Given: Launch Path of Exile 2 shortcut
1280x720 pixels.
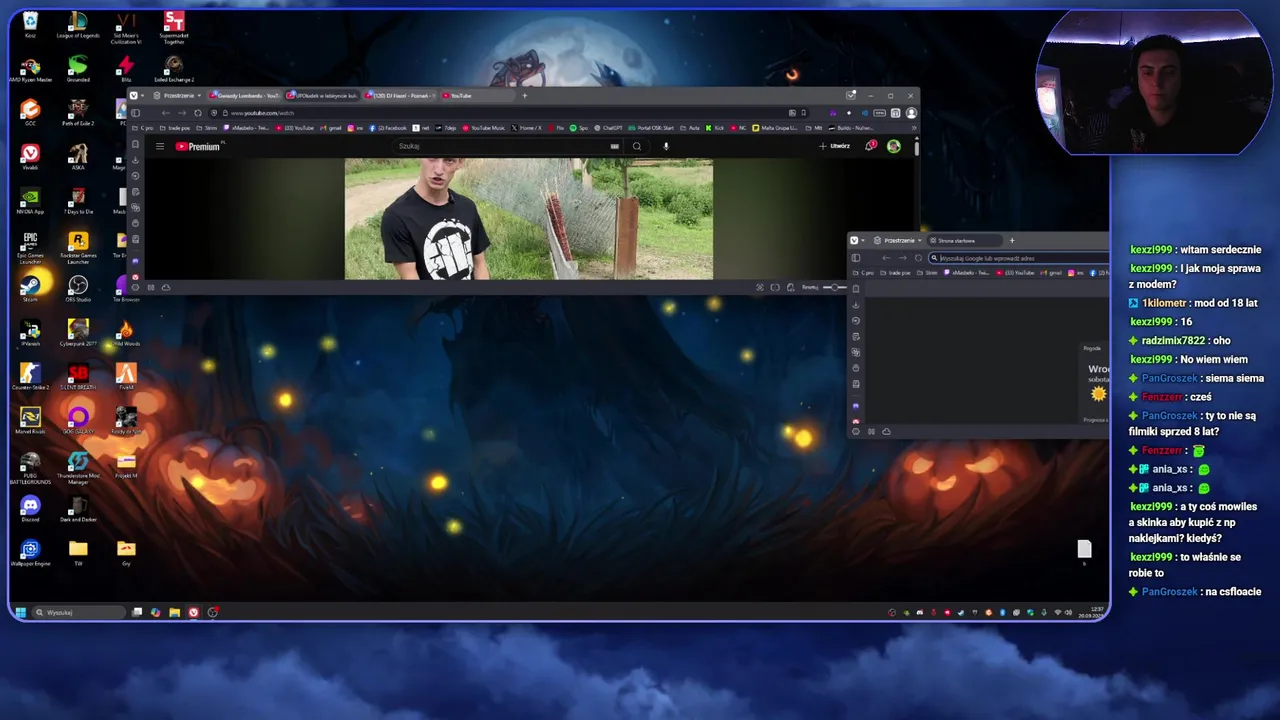Looking at the screenshot, I should pyautogui.click(x=78, y=113).
